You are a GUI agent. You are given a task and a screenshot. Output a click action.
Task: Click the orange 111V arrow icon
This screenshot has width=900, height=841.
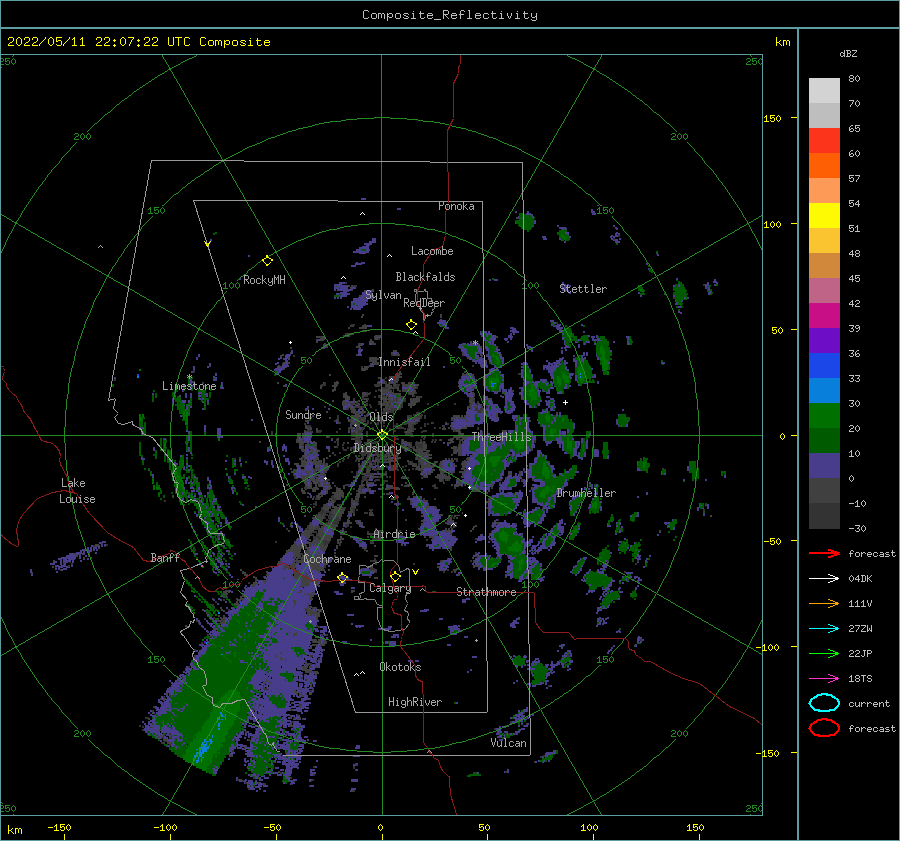coord(824,603)
